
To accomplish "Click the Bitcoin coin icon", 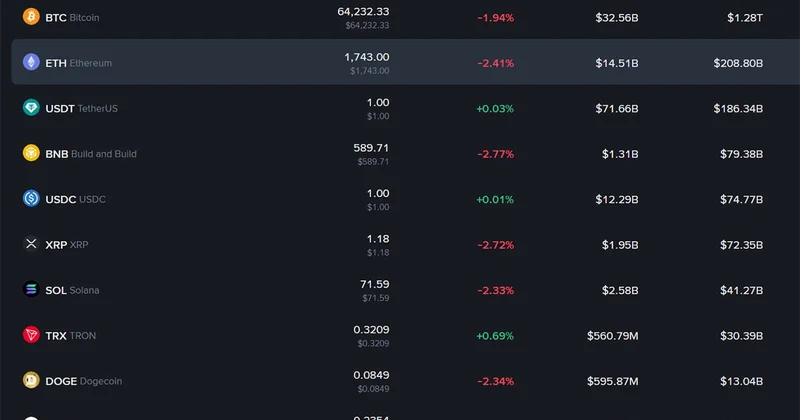I will click(x=31, y=17).
